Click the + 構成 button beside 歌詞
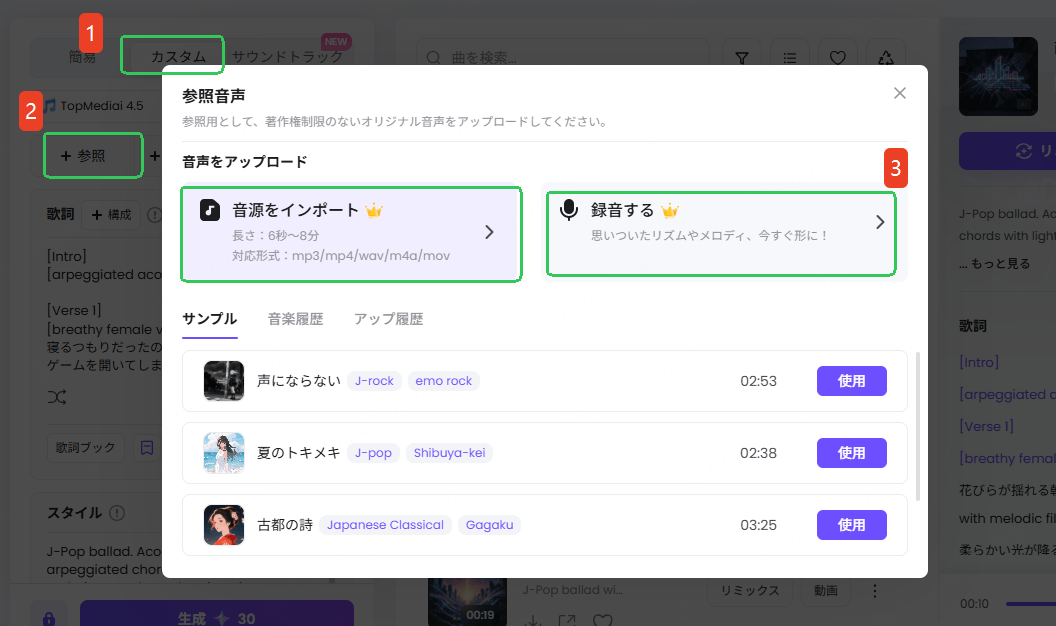The height and width of the screenshot is (626, 1056). pos(112,215)
